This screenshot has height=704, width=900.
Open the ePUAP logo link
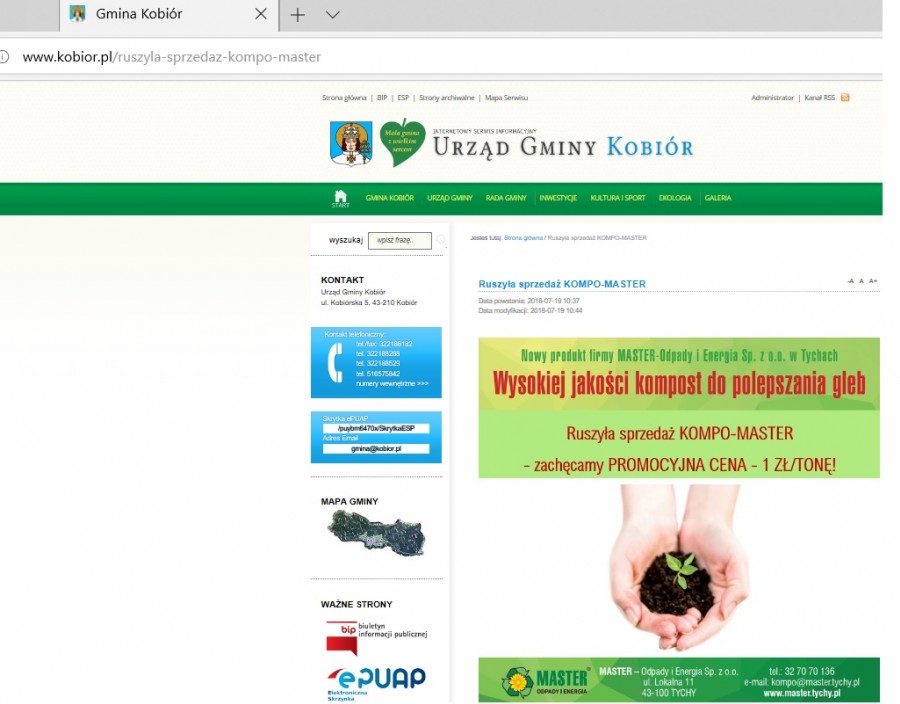point(377,683)
